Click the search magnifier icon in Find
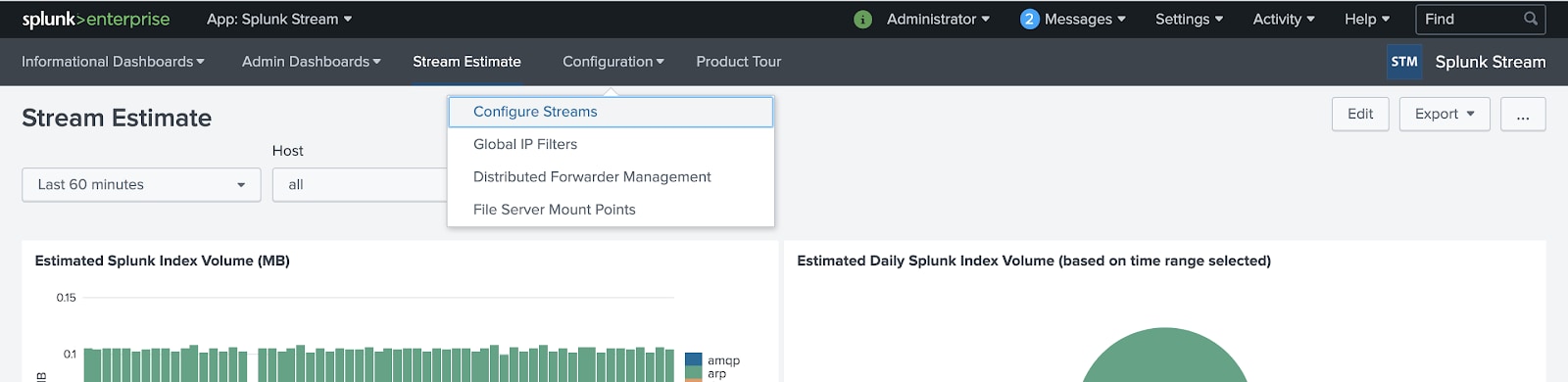 (1531, 19)
